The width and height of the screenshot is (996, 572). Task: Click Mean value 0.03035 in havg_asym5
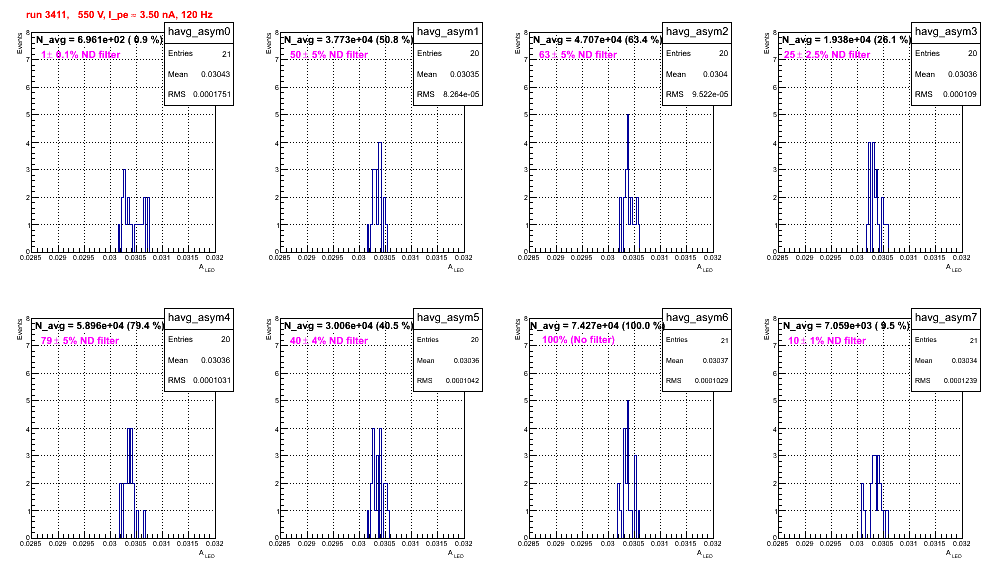pyautogui.click(x=466, y=360)
